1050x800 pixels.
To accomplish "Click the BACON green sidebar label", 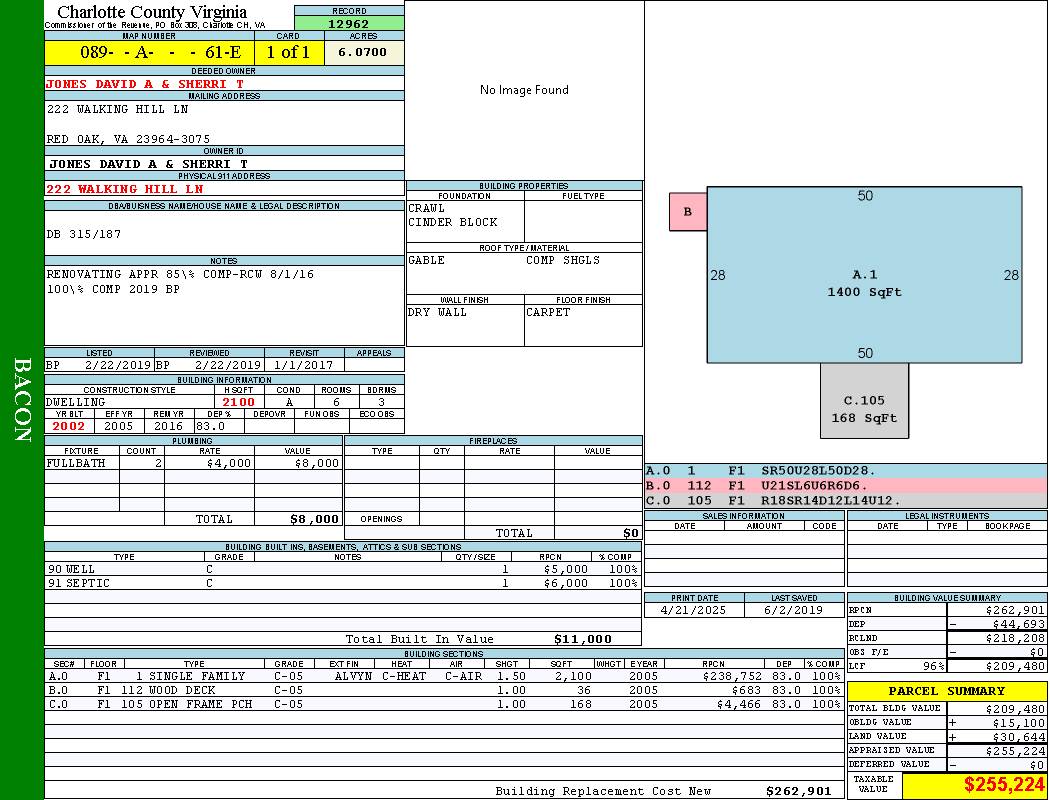I will [22, 400].
